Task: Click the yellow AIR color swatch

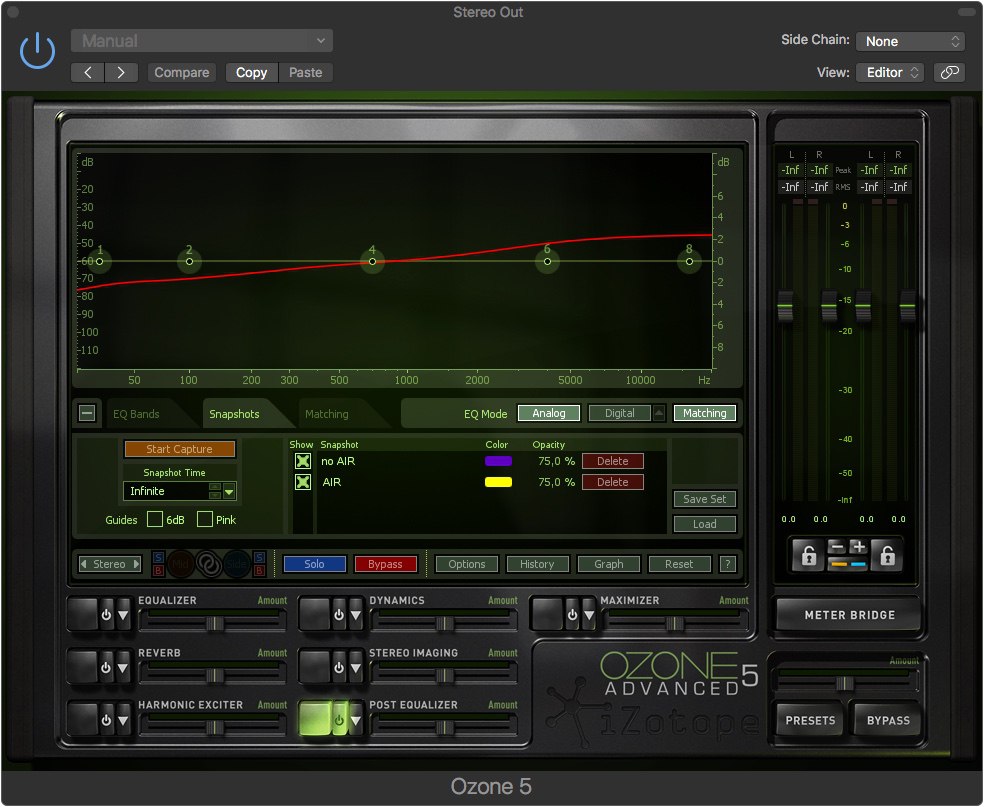Action: click(x=498, y=482)
